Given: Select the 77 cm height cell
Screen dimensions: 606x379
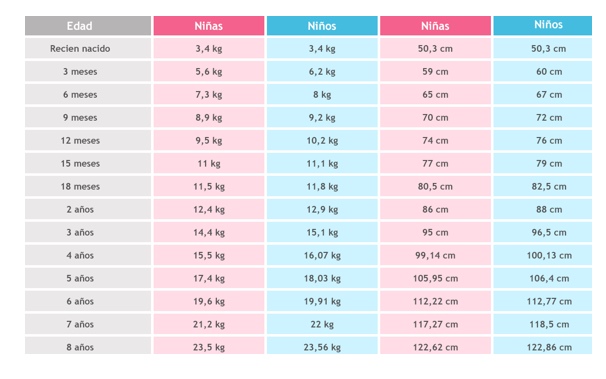Looking at the screenshot, I should point(435,163).
